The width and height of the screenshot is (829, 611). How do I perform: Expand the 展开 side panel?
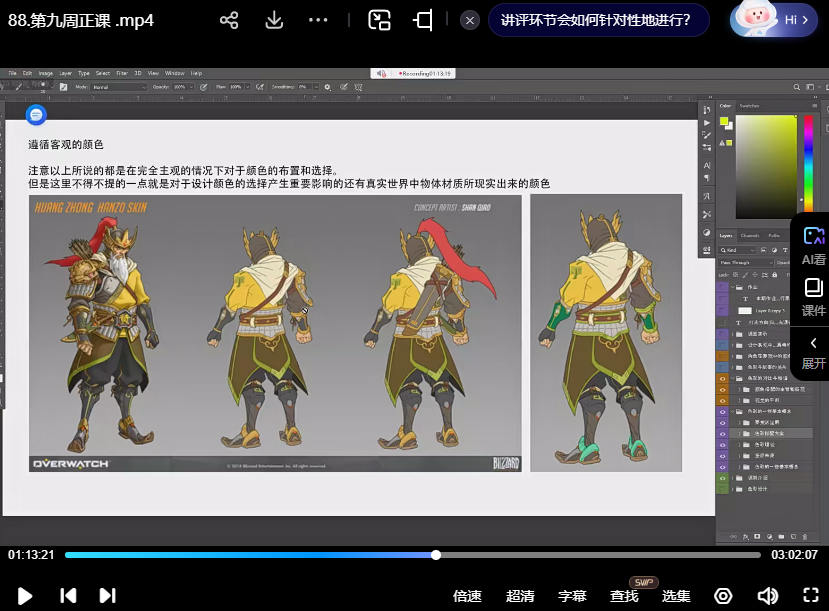(813, 351)
